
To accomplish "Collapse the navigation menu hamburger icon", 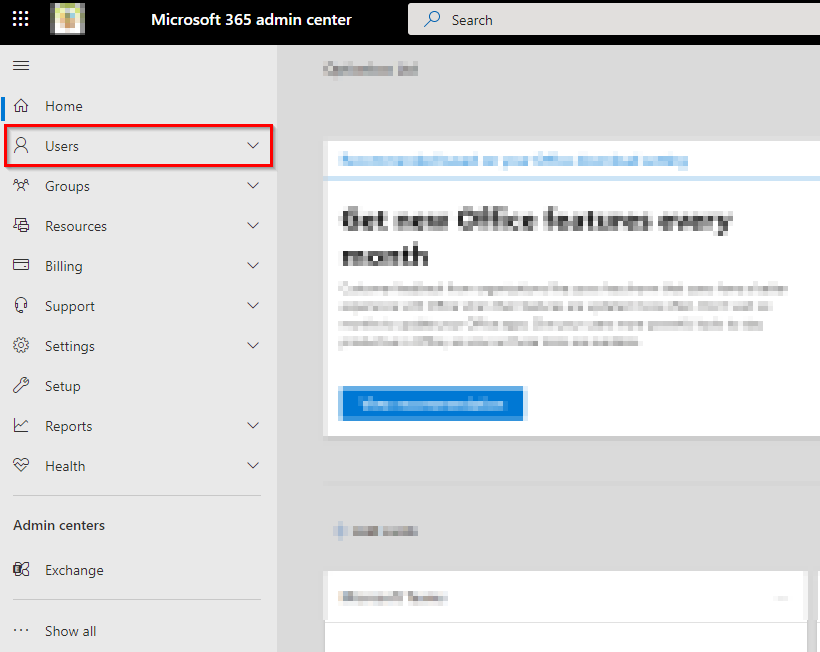I will (x=21, y=65).
